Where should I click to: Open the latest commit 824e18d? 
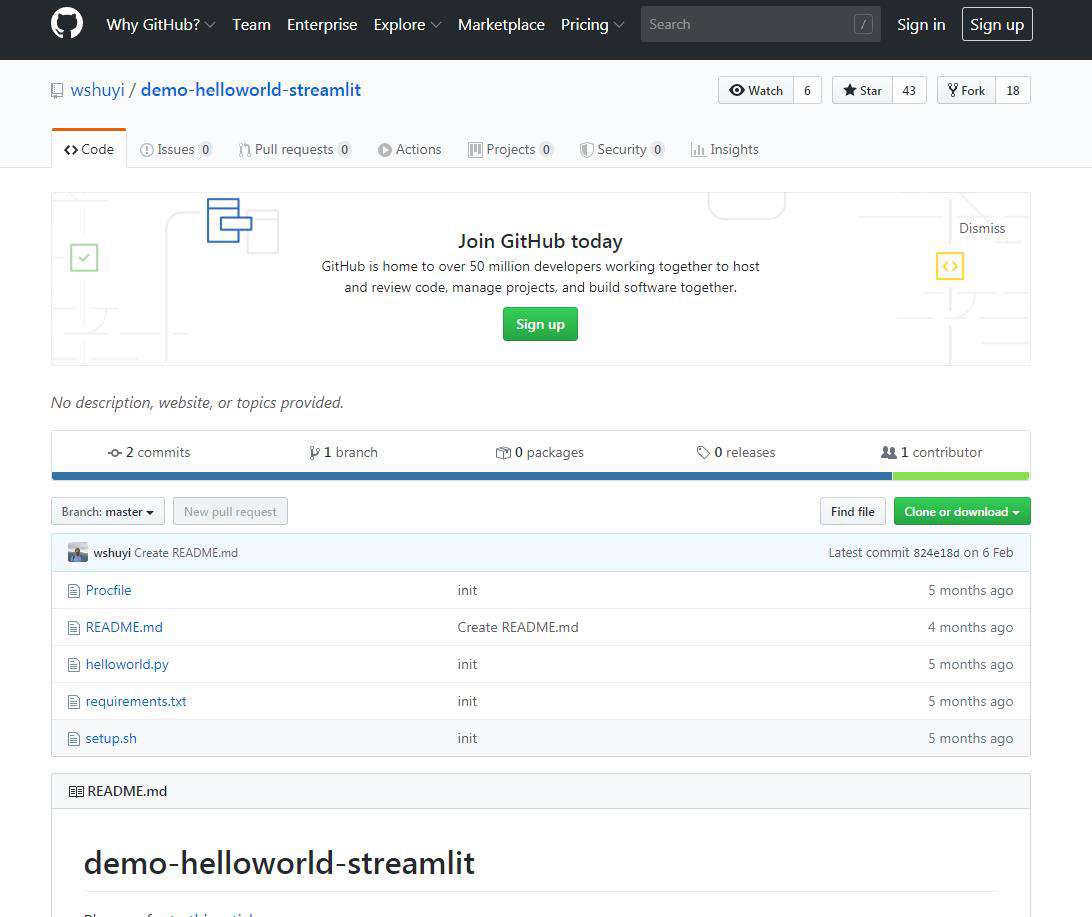click(936, 553)
